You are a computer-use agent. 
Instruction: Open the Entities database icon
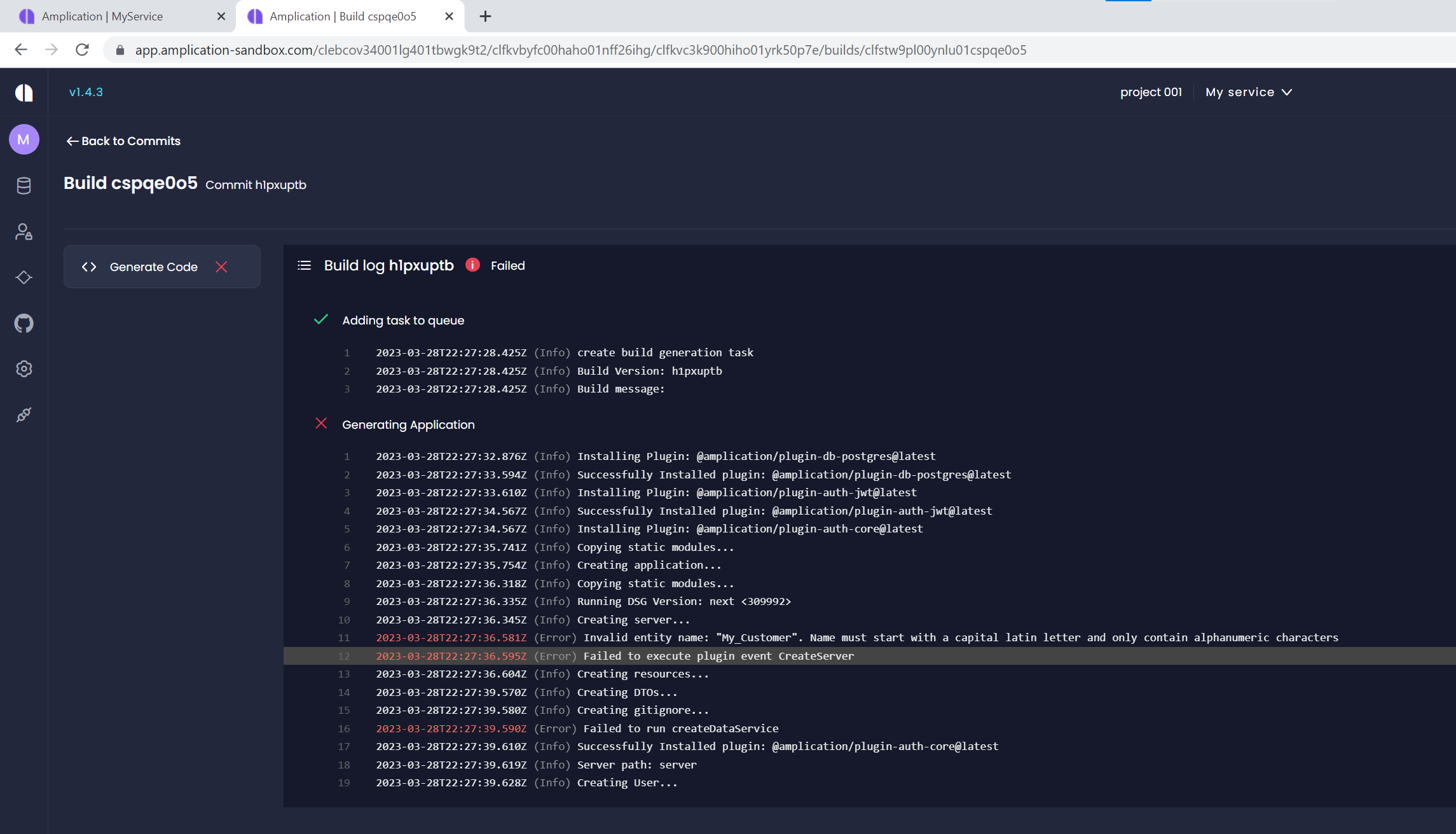pos(24,185)
